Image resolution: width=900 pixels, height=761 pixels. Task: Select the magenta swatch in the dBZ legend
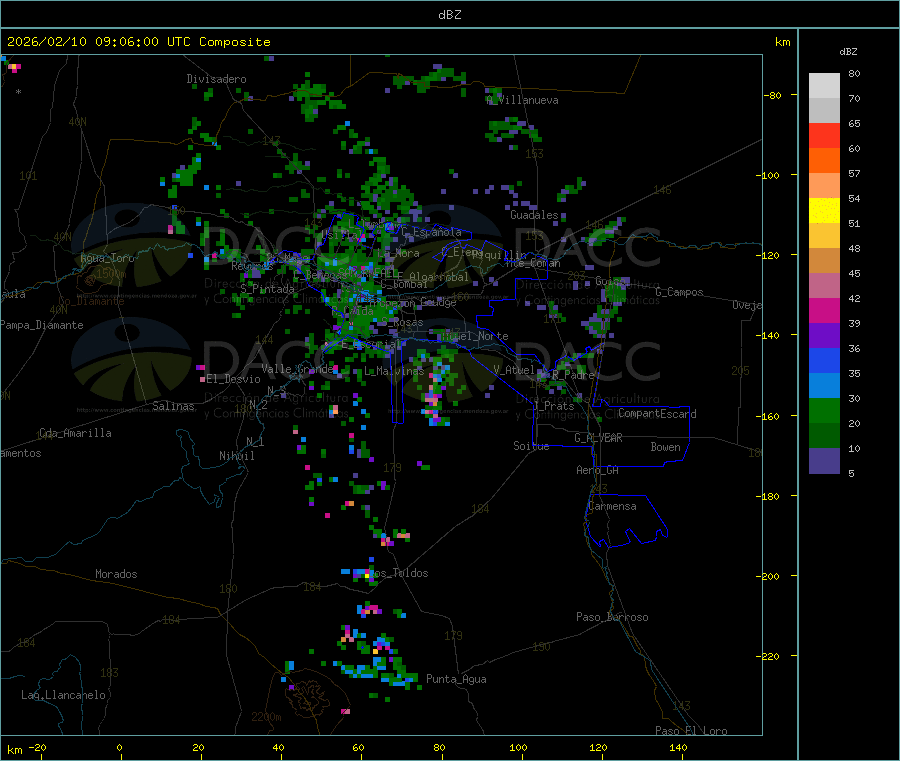point(824,310)
